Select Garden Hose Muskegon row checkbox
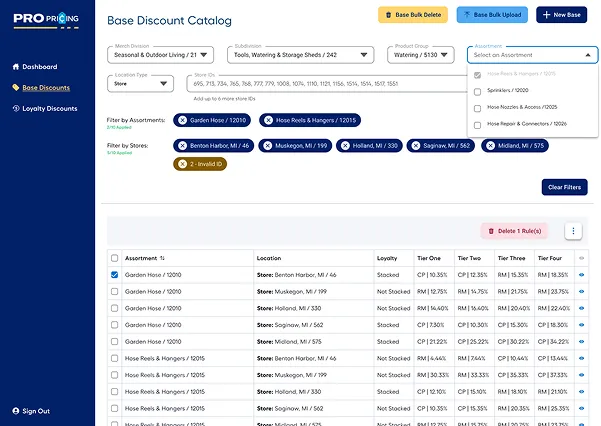Screen dimensions: 601x426 click(115, 291)
